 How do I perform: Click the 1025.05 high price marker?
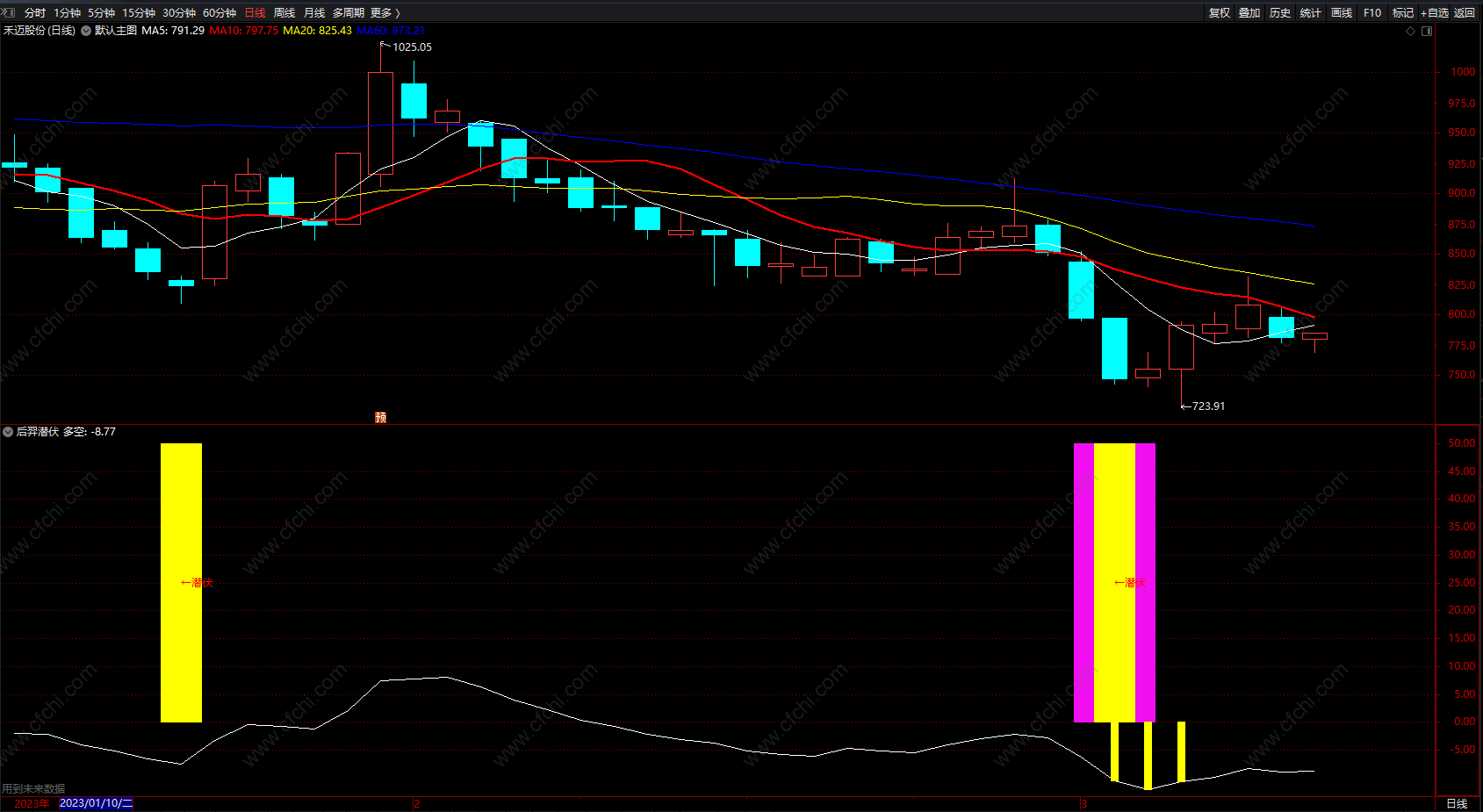point(412,47)
